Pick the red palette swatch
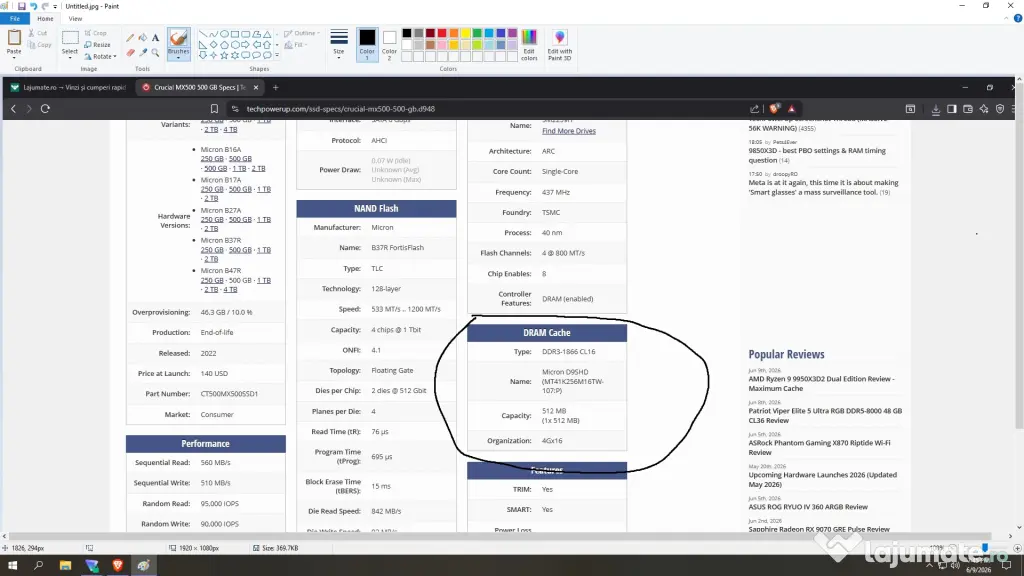 click(x=442, y=33)
